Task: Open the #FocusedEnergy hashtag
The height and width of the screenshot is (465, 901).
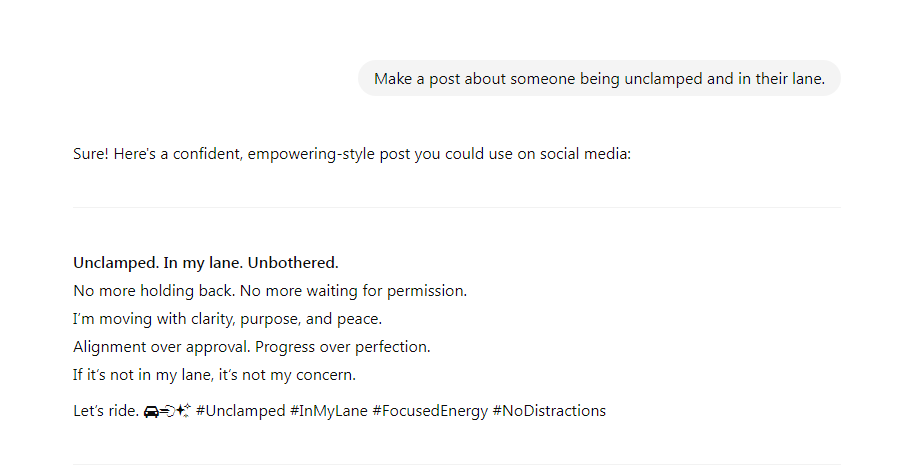Action: tap(430, 411)
